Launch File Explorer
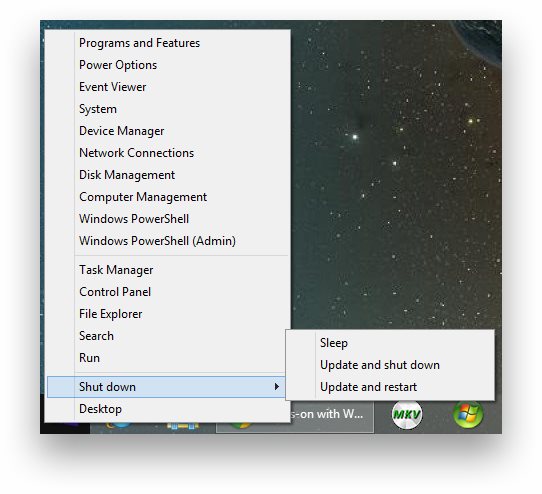 click(x=168, y=314)
